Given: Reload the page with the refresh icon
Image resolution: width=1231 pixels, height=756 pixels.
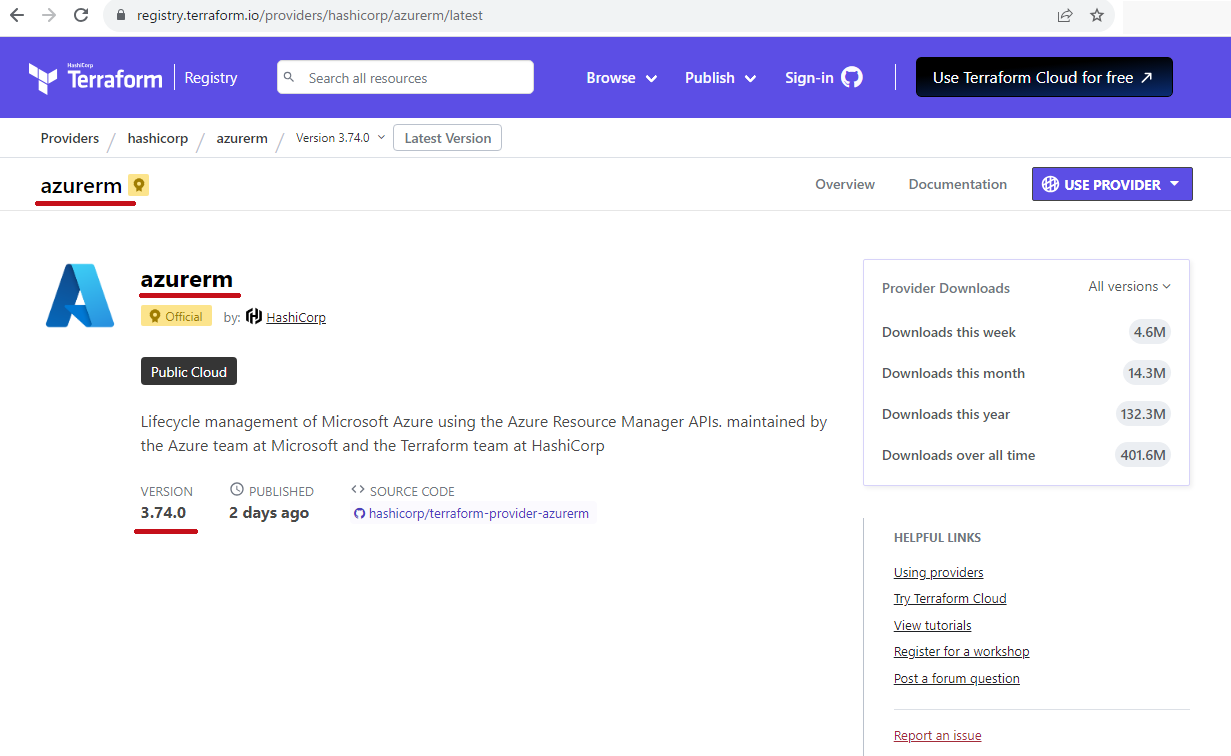Looking at the screenshot, I should pyautogui.click(x=82, y=16).
